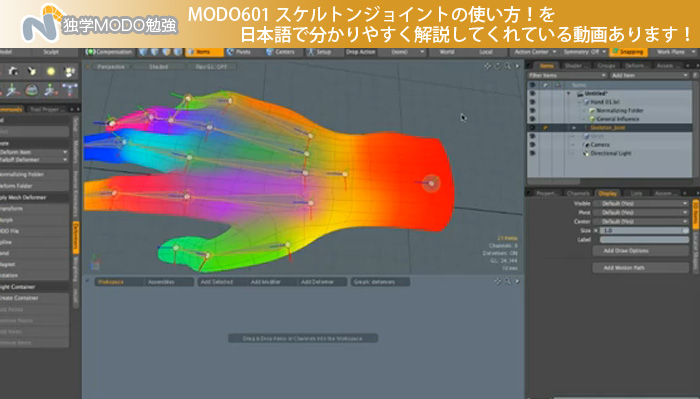Open the Pivot Default (Yes) dropdown

coord(641,213)
